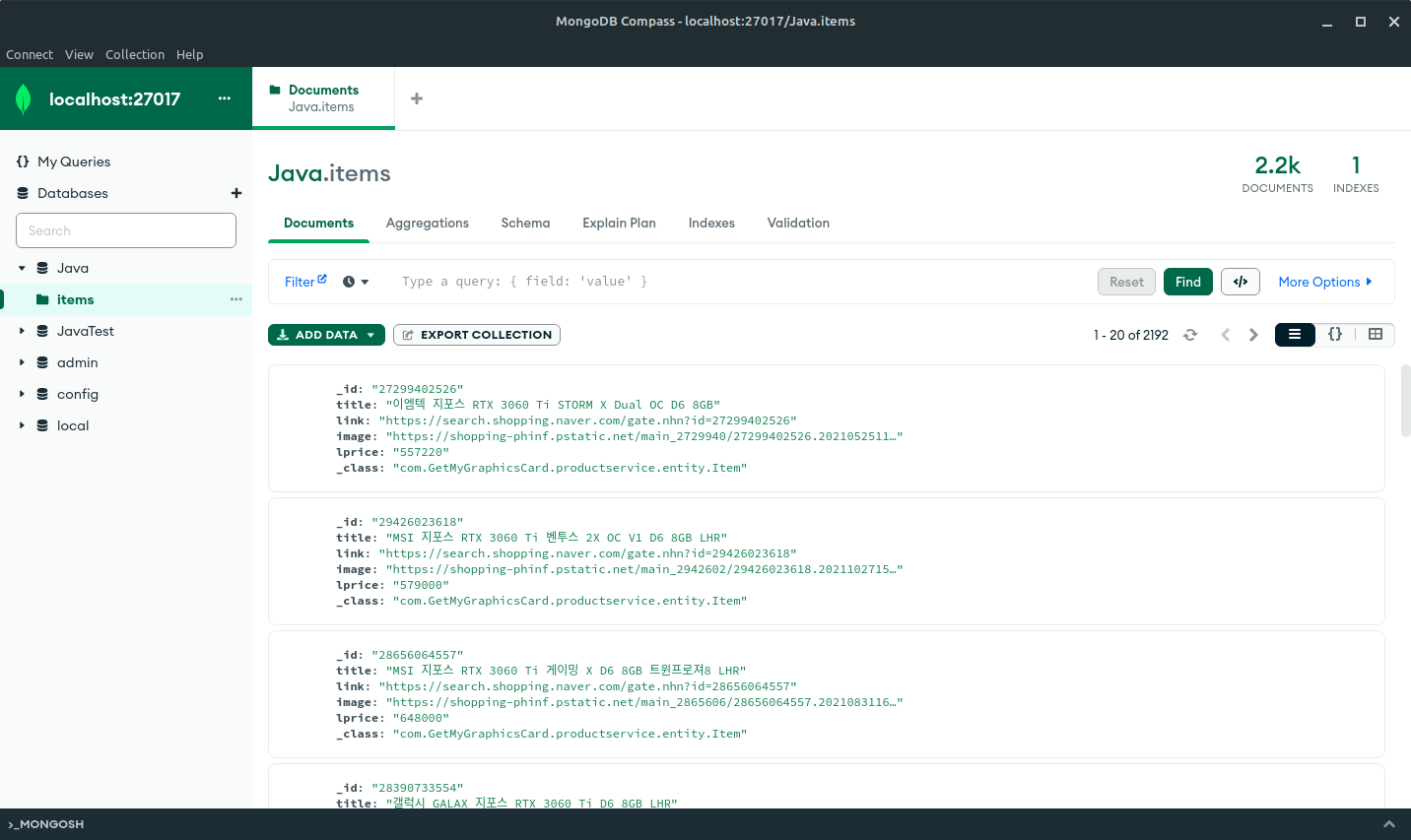This screenshot has width=1411, height=840.
Task: Click the documents list vertical scrollbar
Action: pyautogui.click(x=1405, y=401)
